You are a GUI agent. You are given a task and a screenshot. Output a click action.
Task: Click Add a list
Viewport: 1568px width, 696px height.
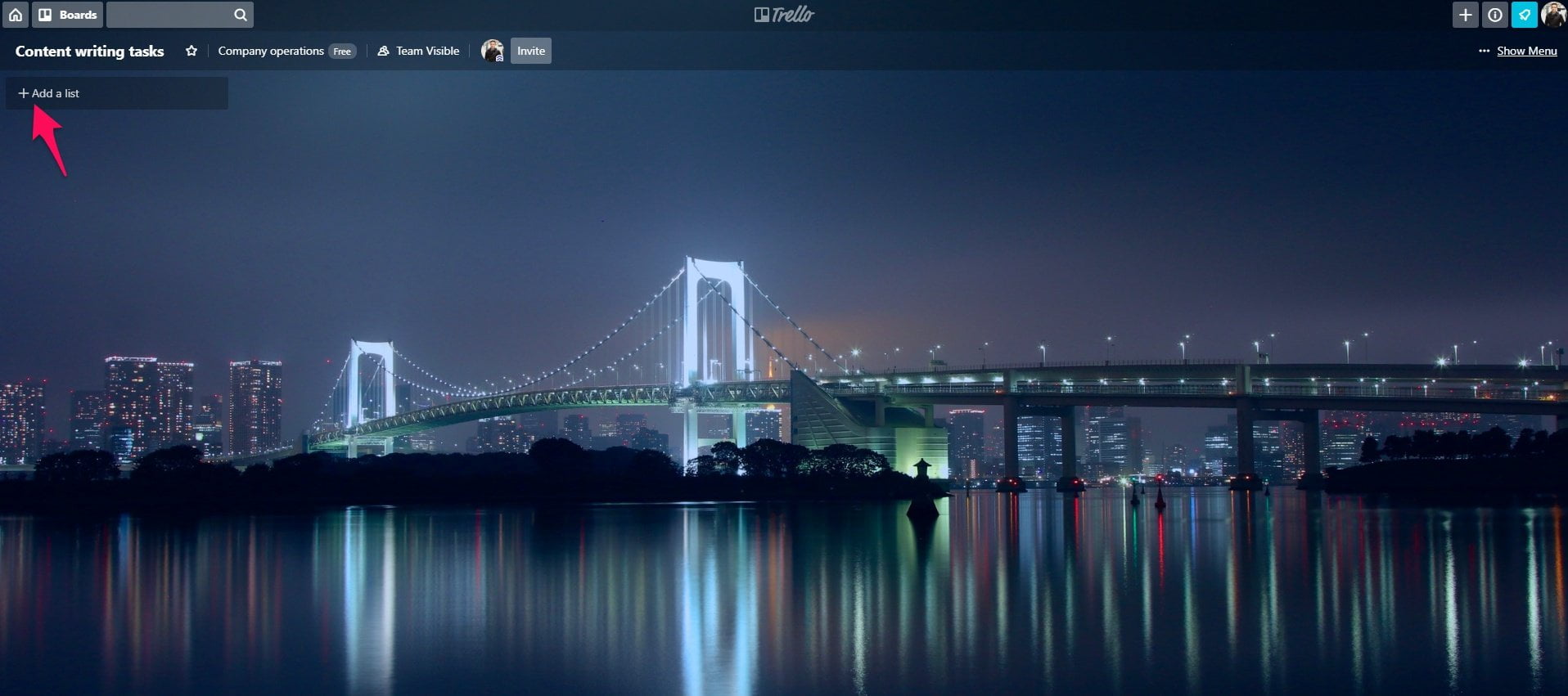coord(117,93)
